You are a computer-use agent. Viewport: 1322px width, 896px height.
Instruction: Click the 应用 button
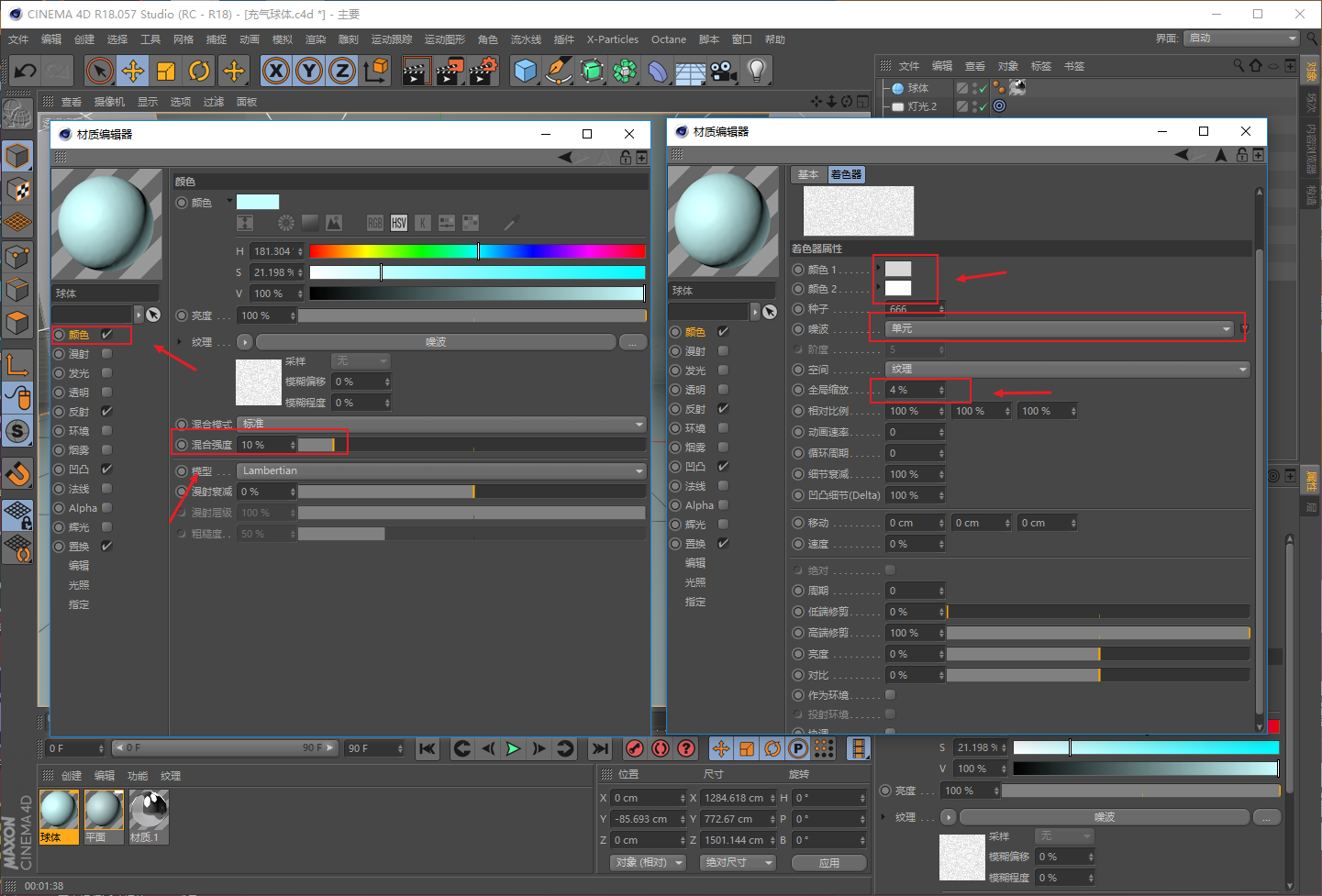point(829,863)
